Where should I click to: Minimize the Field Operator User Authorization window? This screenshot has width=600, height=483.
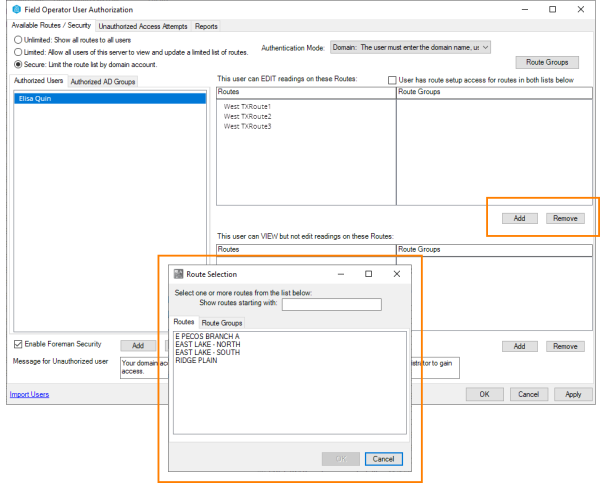click(525, 9)
